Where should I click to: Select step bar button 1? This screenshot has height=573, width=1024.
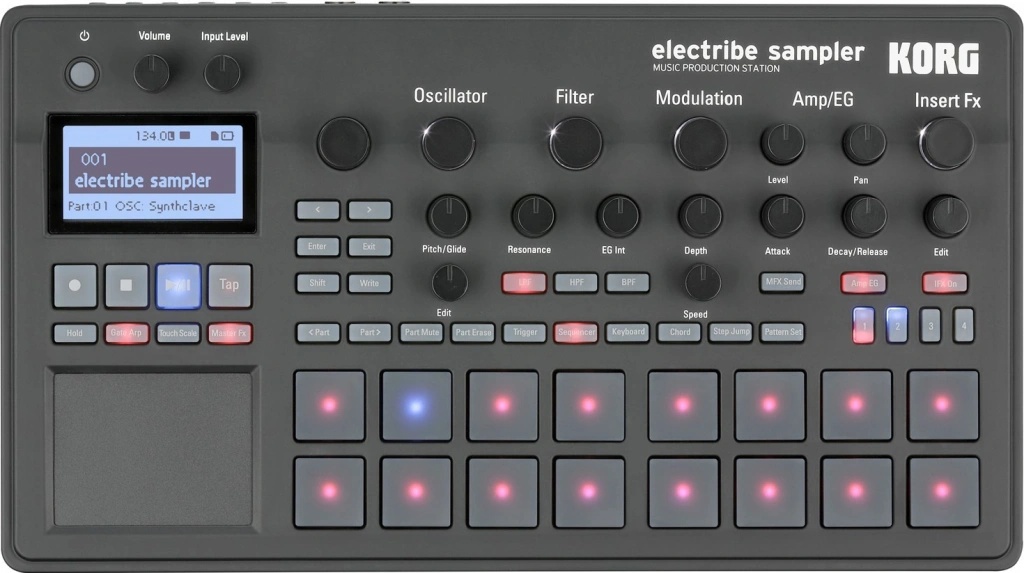click(863, 325)
